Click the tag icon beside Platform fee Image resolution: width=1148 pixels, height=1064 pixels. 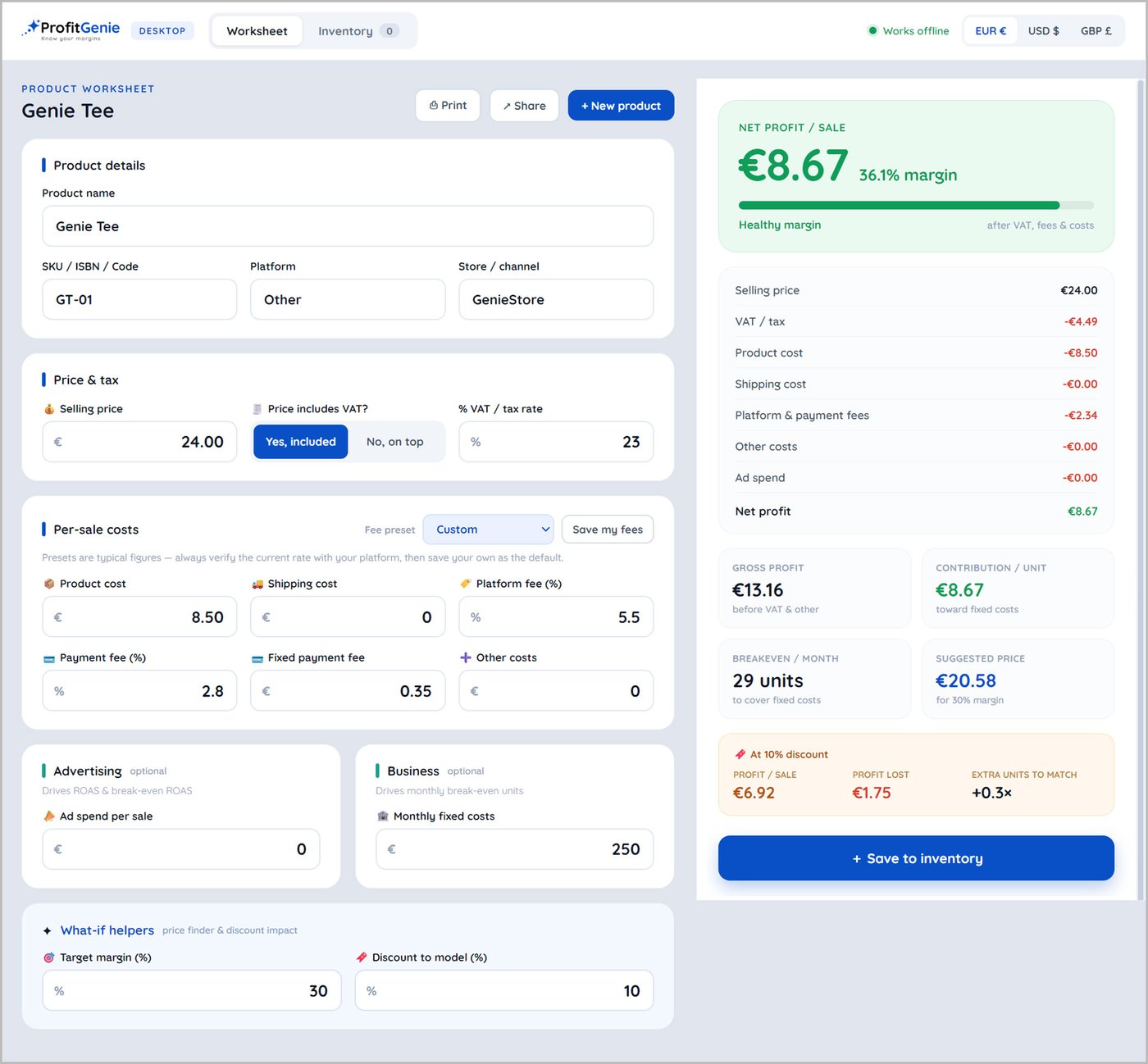[x=466, y=584]
